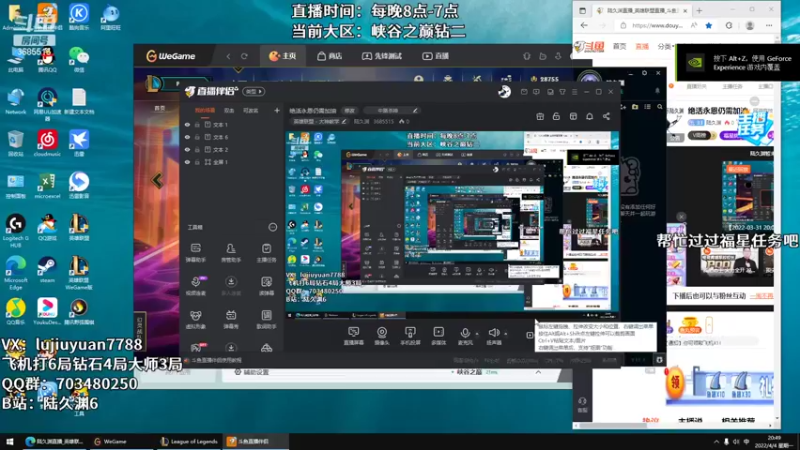This screenshot has width=800, height=450.
Task: Click the 一键开播 link on browser page
Action: click(761, 296)
